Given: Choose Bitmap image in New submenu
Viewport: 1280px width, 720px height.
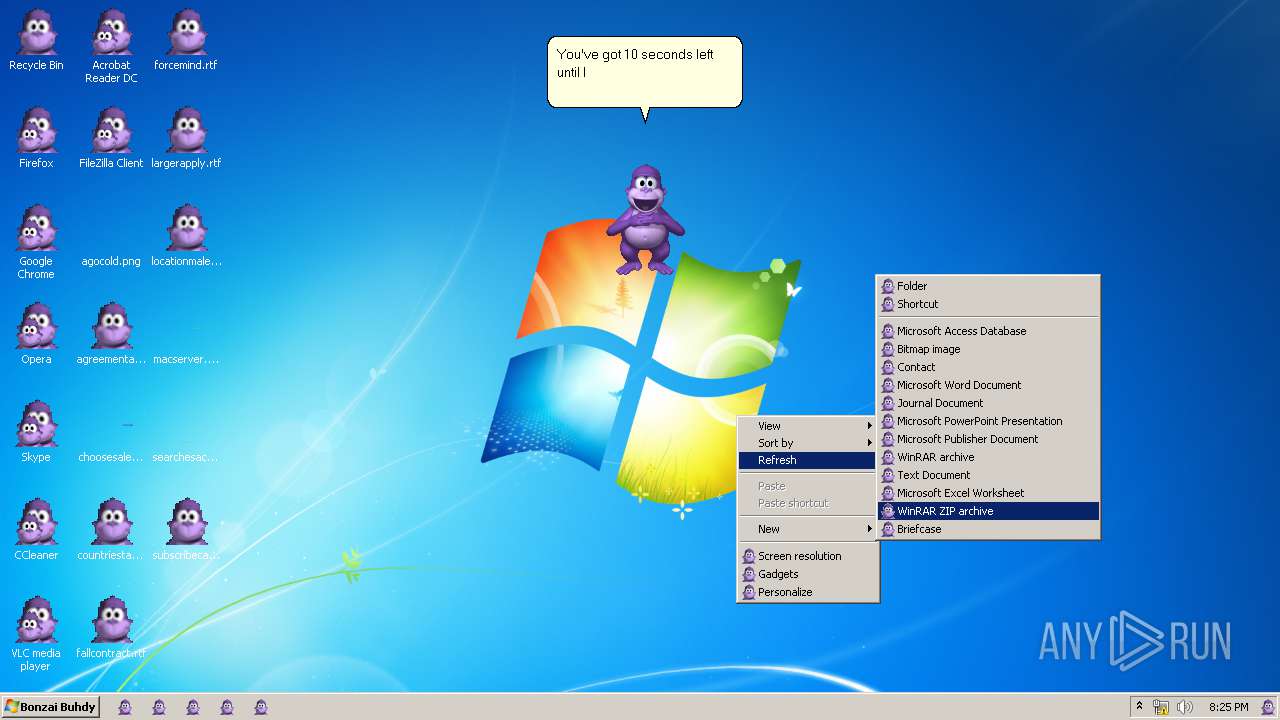Looking at the screenshot, I should 988,349.
